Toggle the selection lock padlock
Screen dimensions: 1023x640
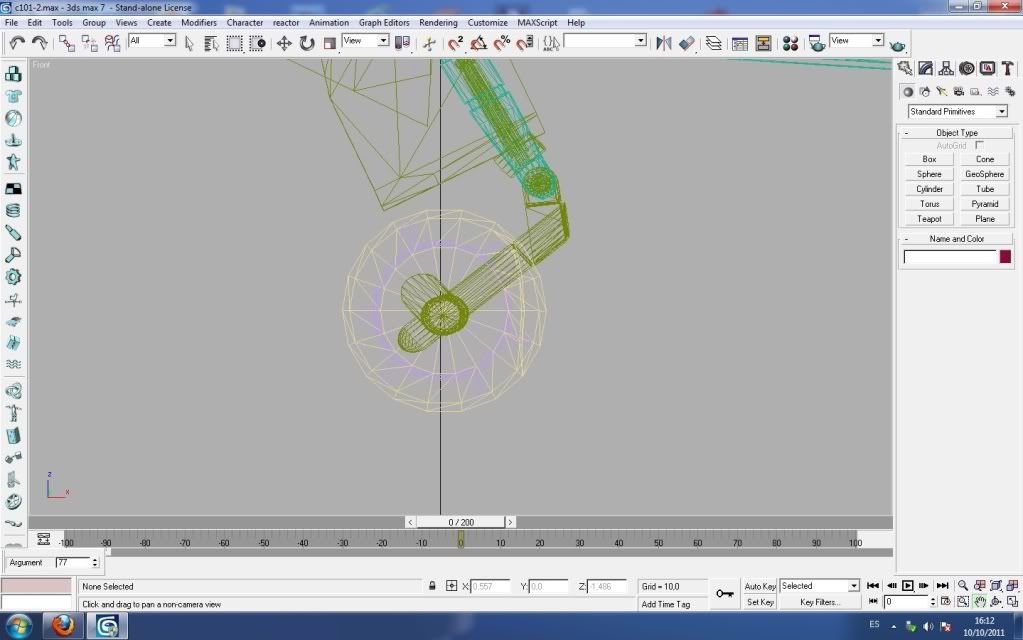(432, 586)
